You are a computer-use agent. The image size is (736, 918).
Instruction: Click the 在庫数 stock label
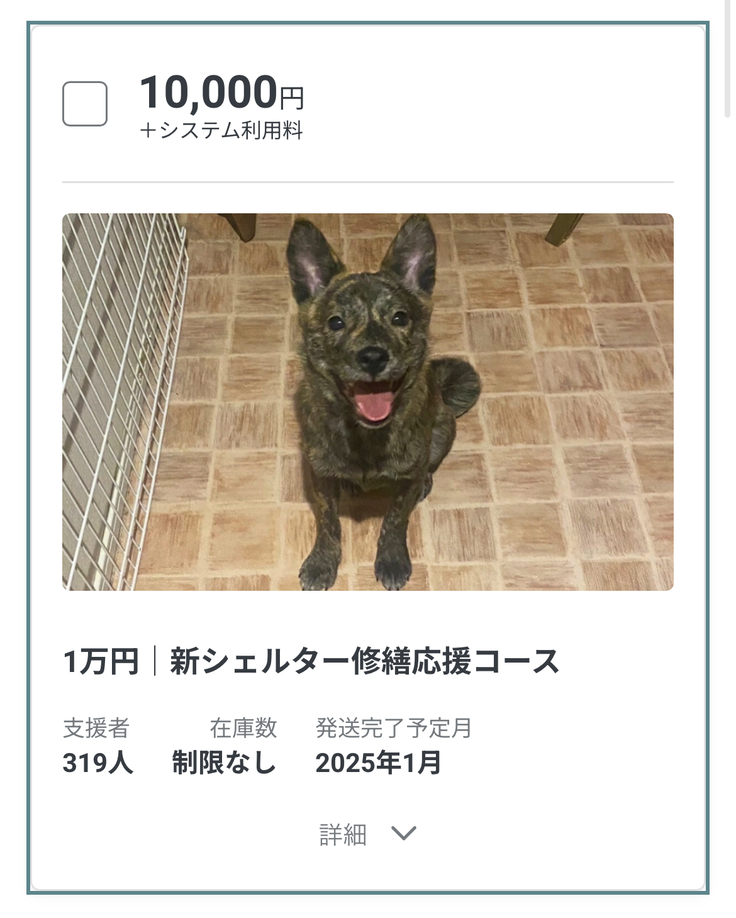coord(243,728)
